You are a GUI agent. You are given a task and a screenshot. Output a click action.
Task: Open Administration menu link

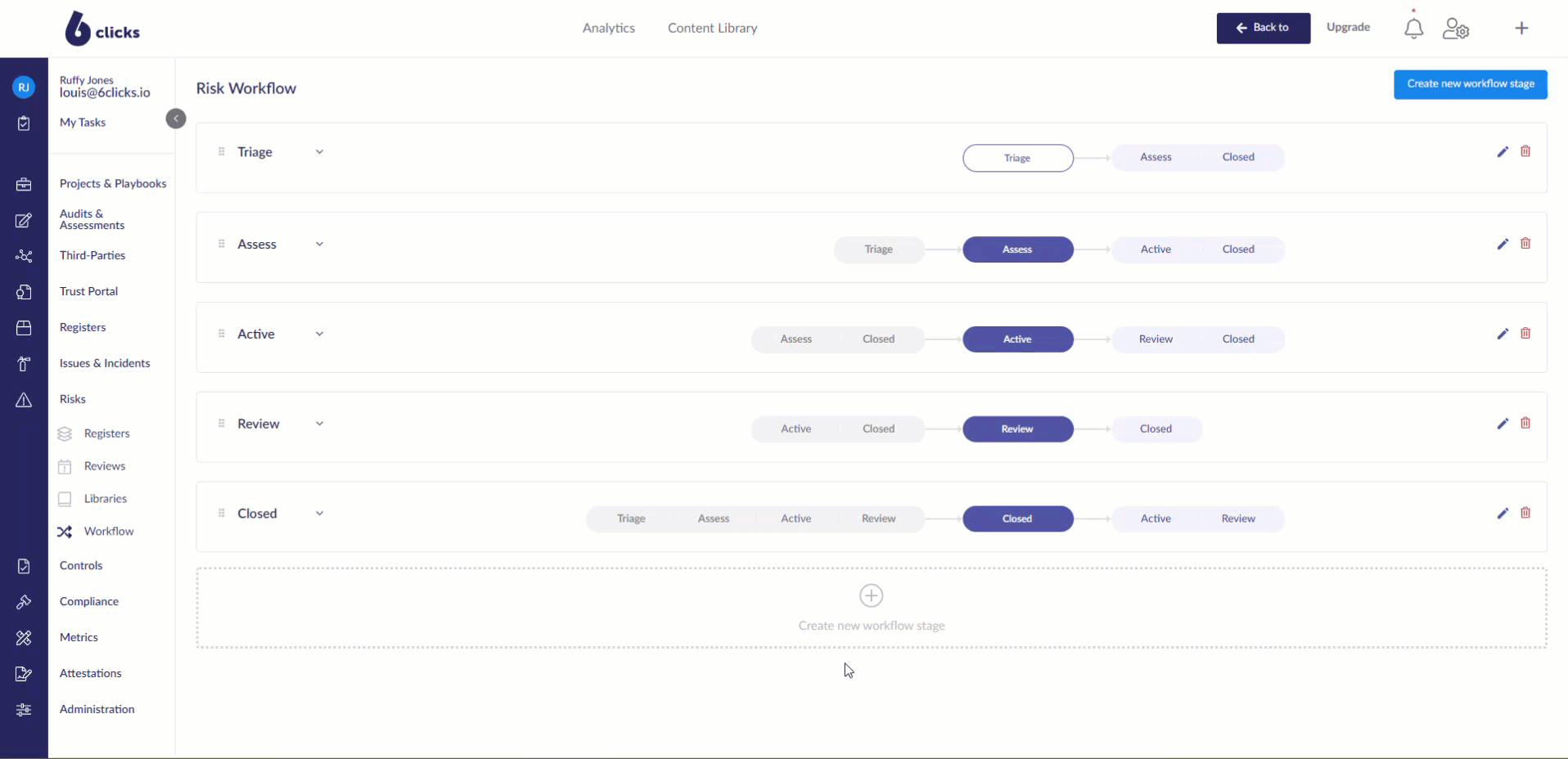click(x=97, y=709)
